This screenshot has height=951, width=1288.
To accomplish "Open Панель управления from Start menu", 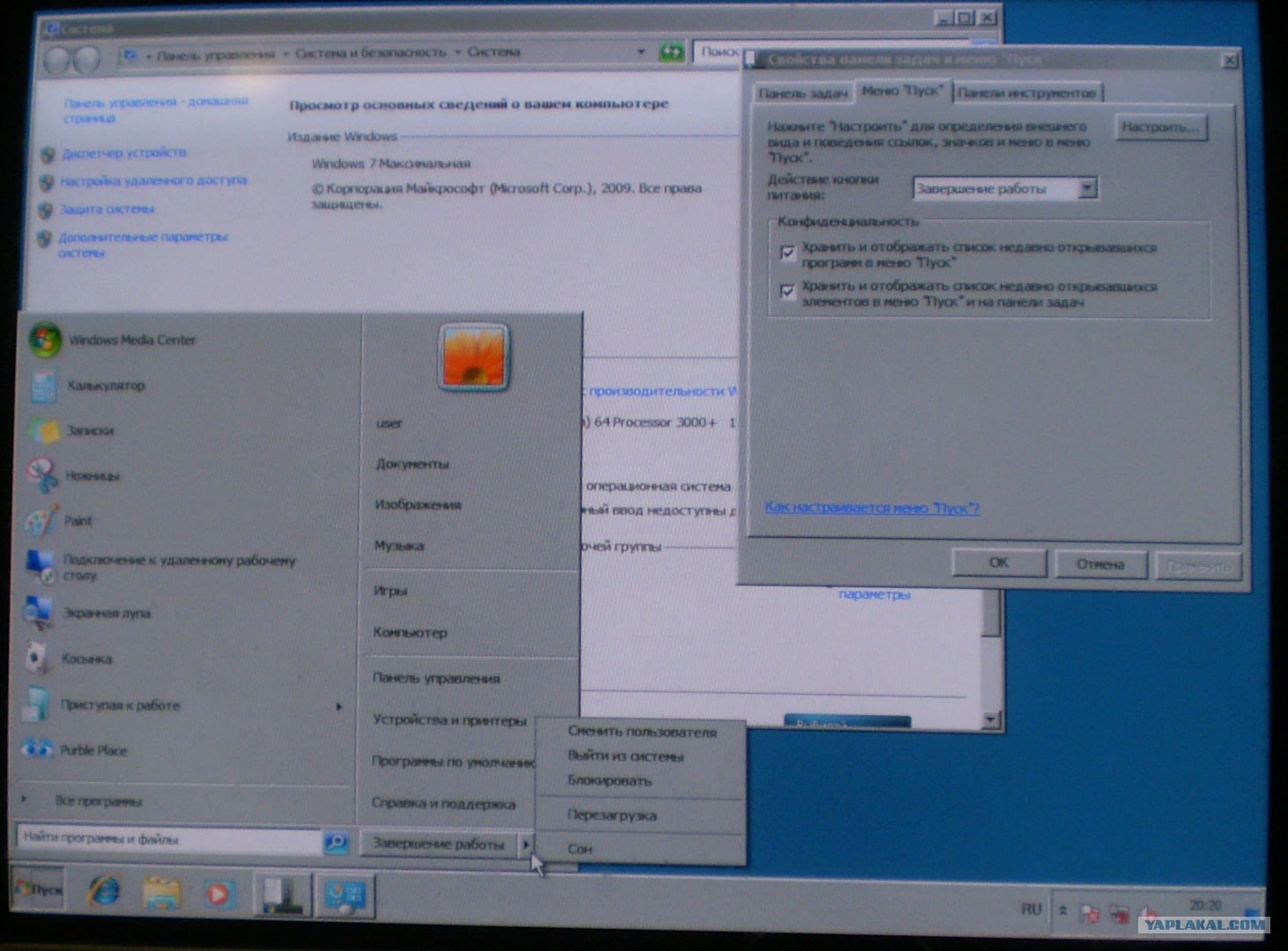I will [436, 678].
